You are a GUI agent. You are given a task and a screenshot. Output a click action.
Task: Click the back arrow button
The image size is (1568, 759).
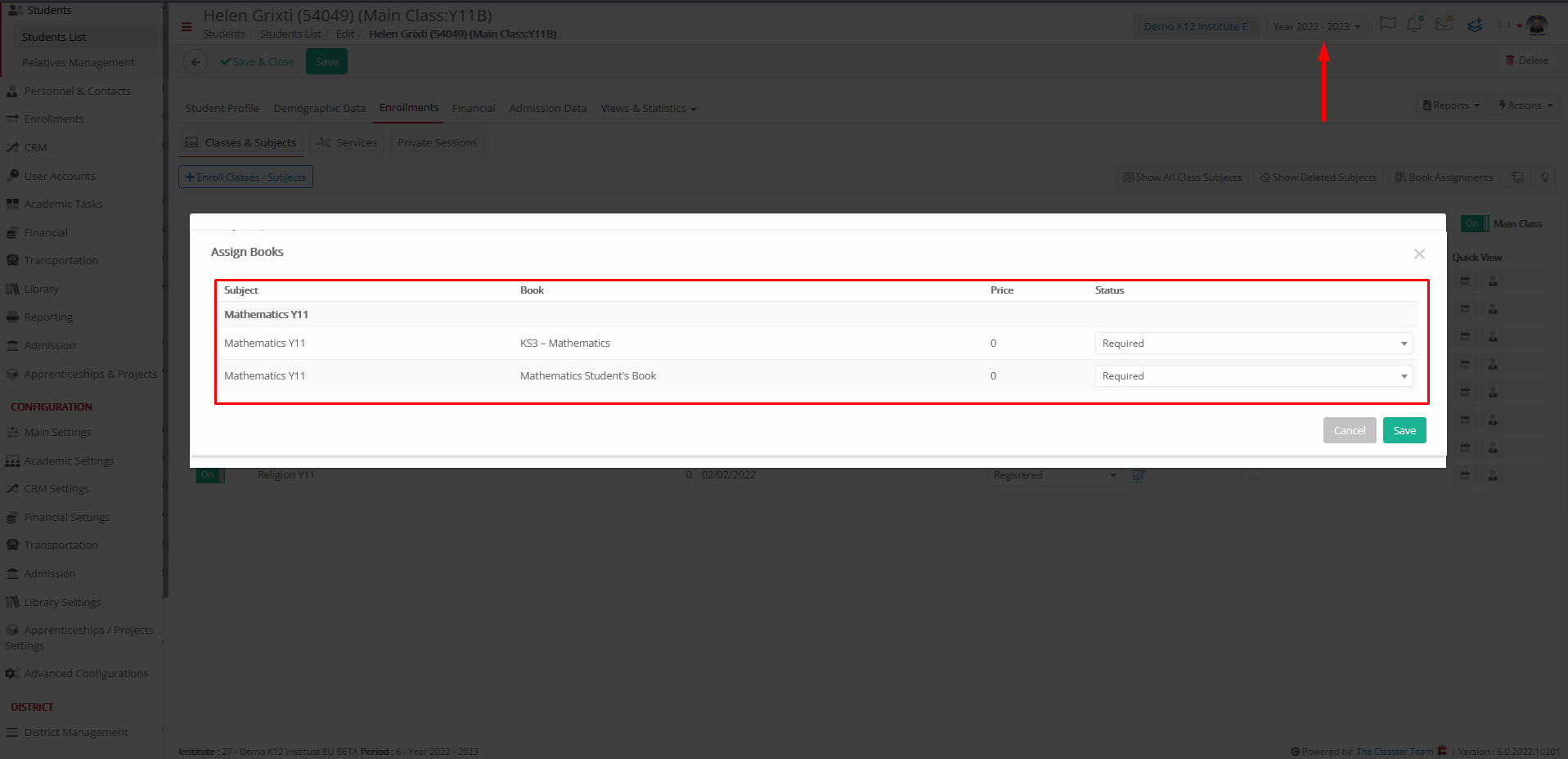pyautogui.click(x=195, y=62)
